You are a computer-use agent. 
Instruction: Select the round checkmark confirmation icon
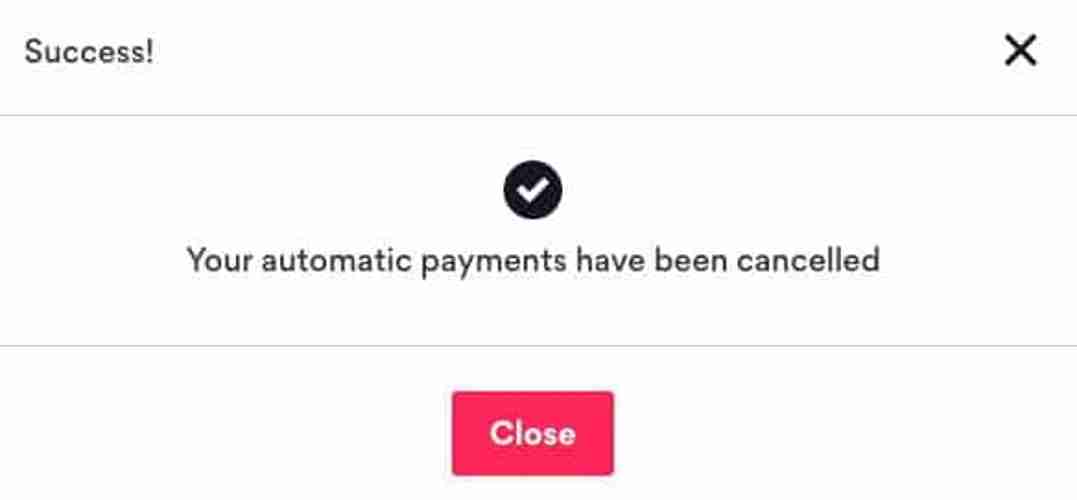click(x=533, y=190)
